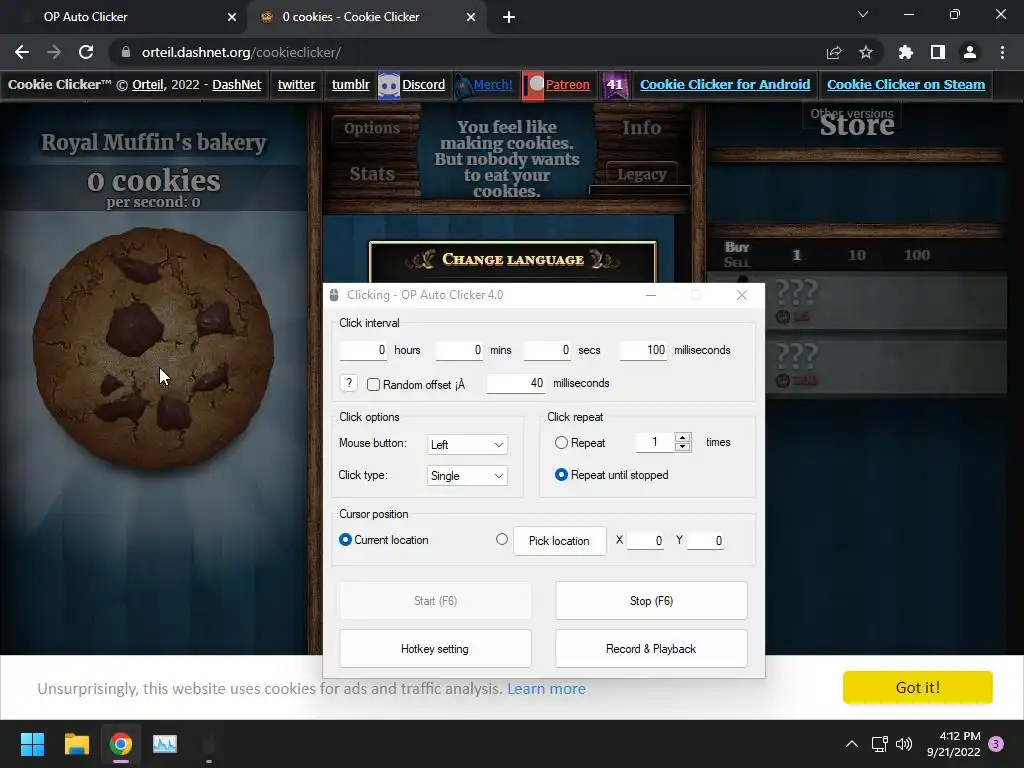This screenshot has width=1024, height=768.
Task: Open Chrome three-dot menu
Action: click(x=1002, y=52)
